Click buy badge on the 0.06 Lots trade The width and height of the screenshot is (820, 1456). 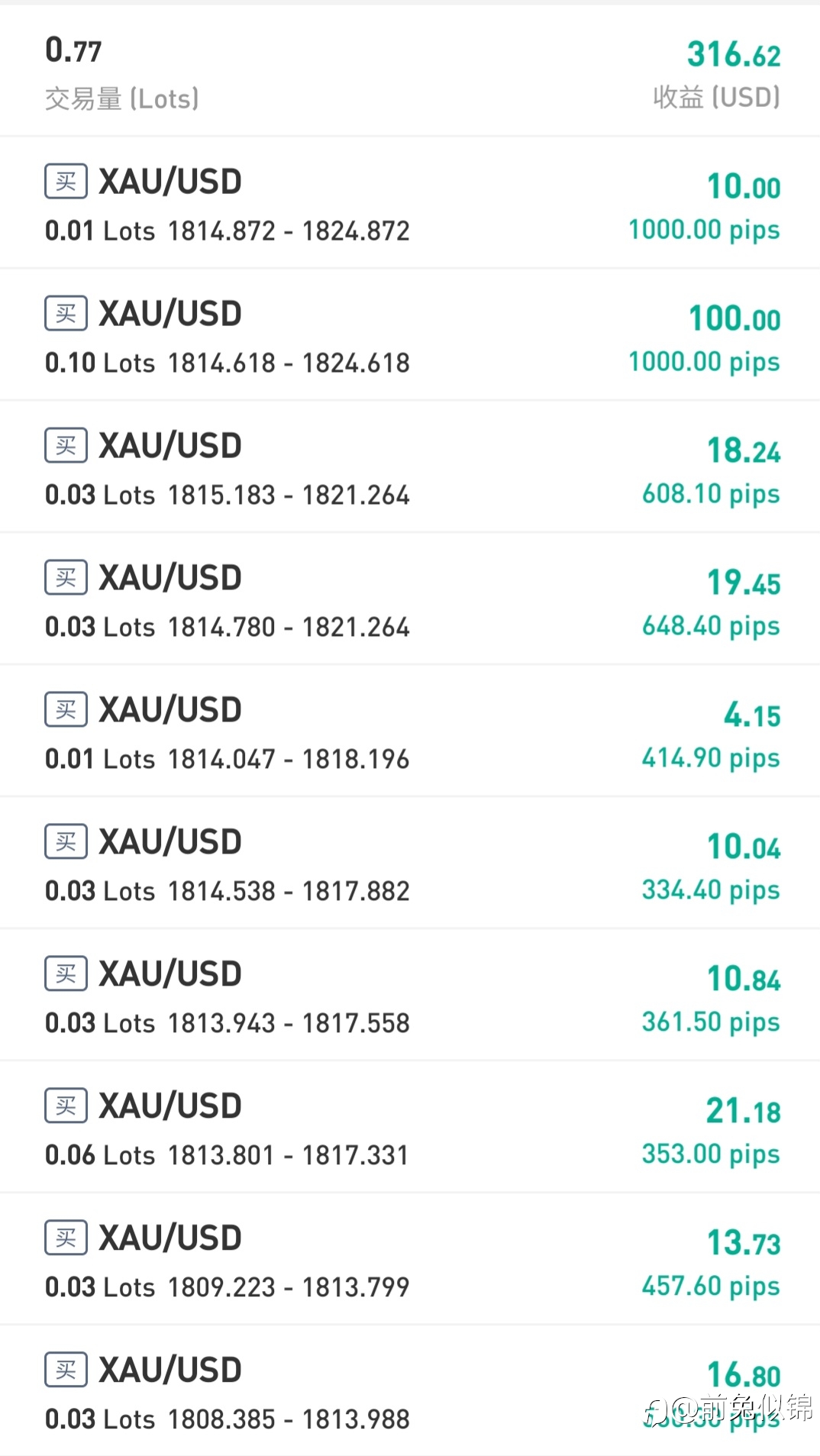[66, 1106]
